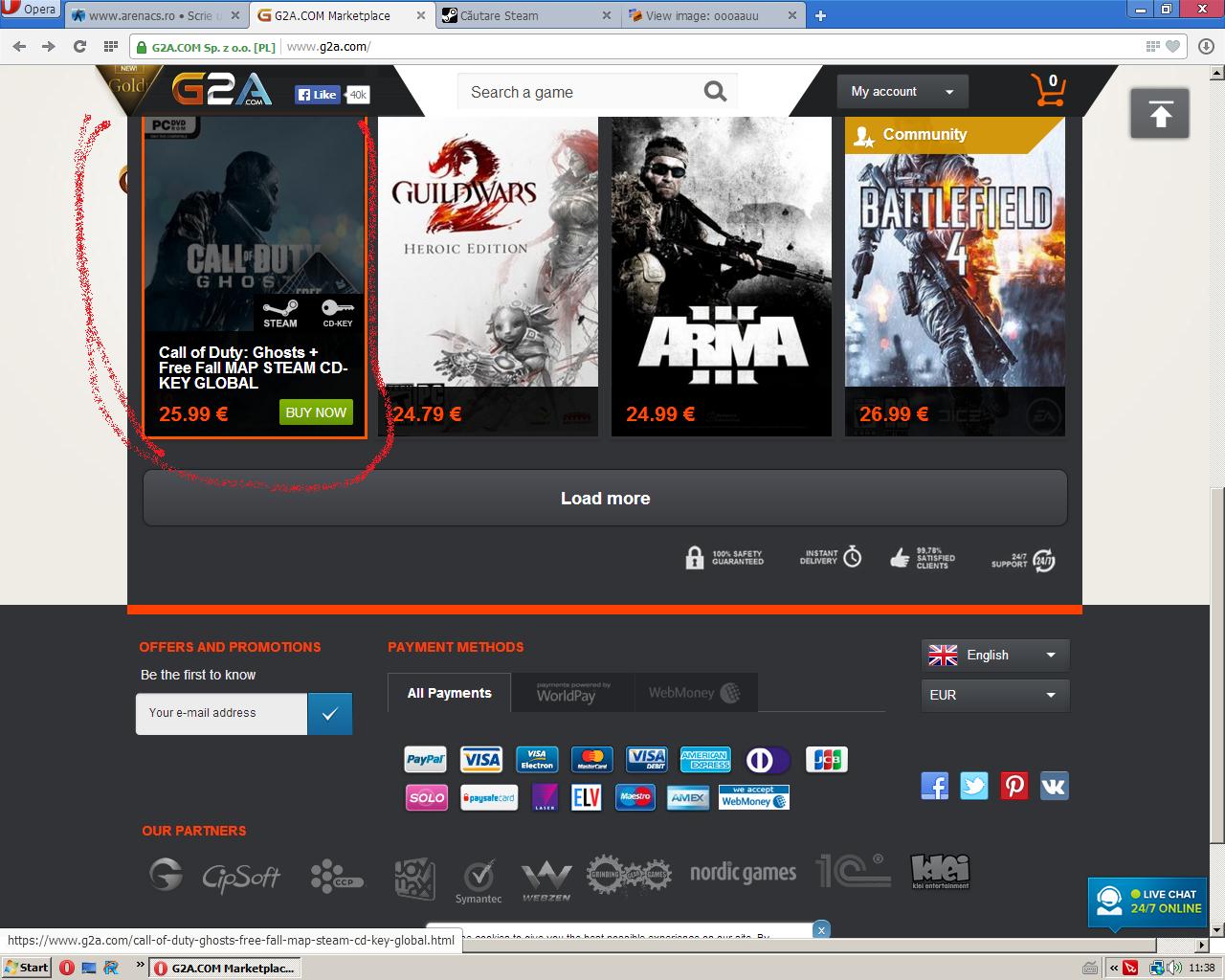Open G2A Twitter page icon
1225x980 pixels.
tap(974, 786)
